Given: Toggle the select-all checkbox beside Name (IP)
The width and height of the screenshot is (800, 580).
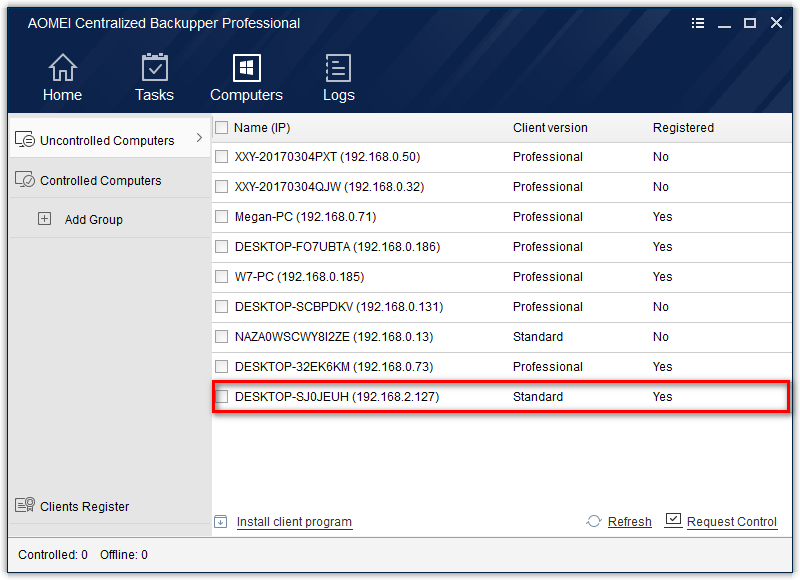Looking at the screenshot, I should (221, 128).
